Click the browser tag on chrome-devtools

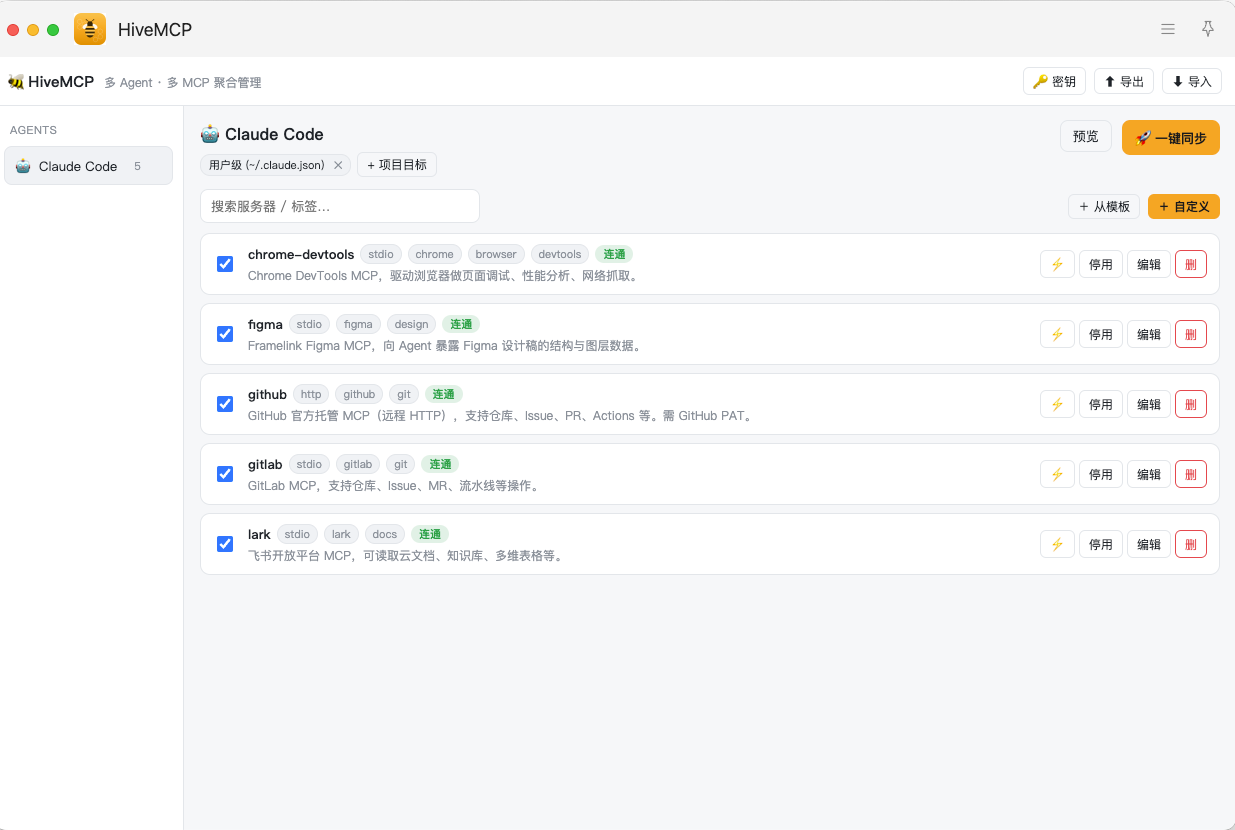(496, 254)
